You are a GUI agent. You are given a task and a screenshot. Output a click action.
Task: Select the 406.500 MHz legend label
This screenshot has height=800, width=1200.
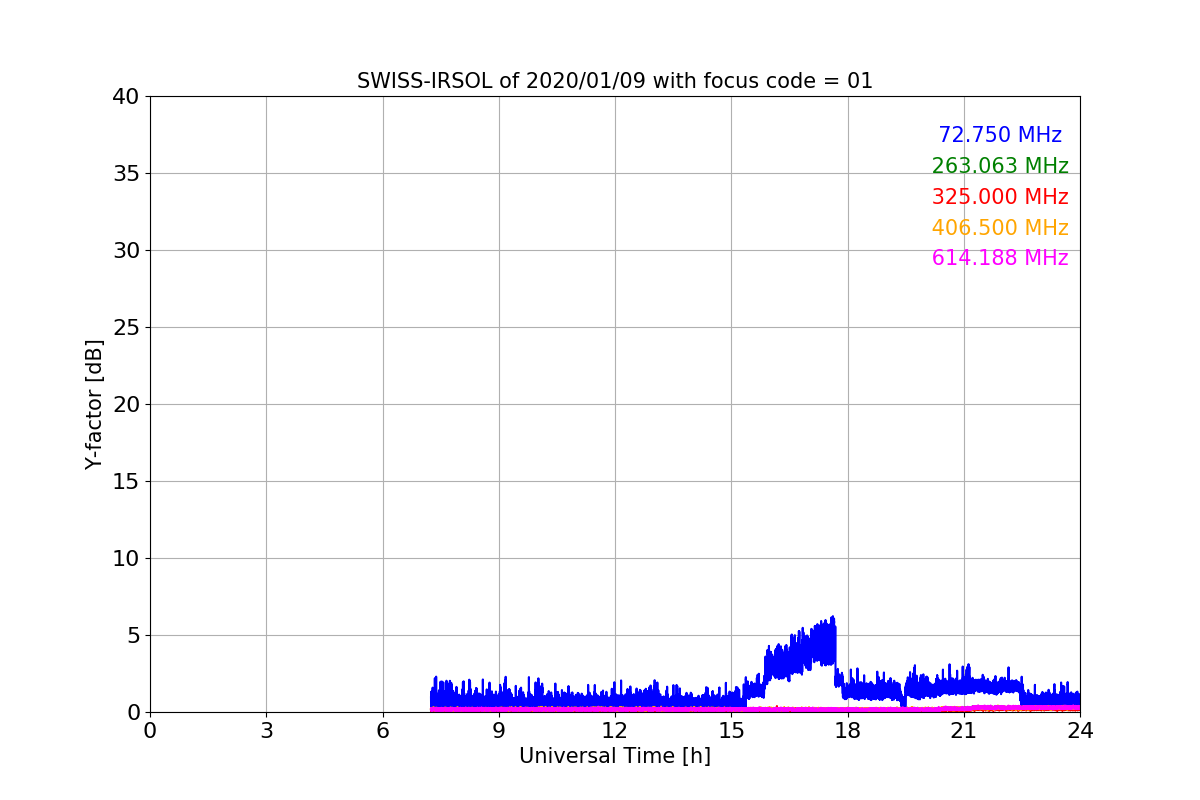[1000, 228]
